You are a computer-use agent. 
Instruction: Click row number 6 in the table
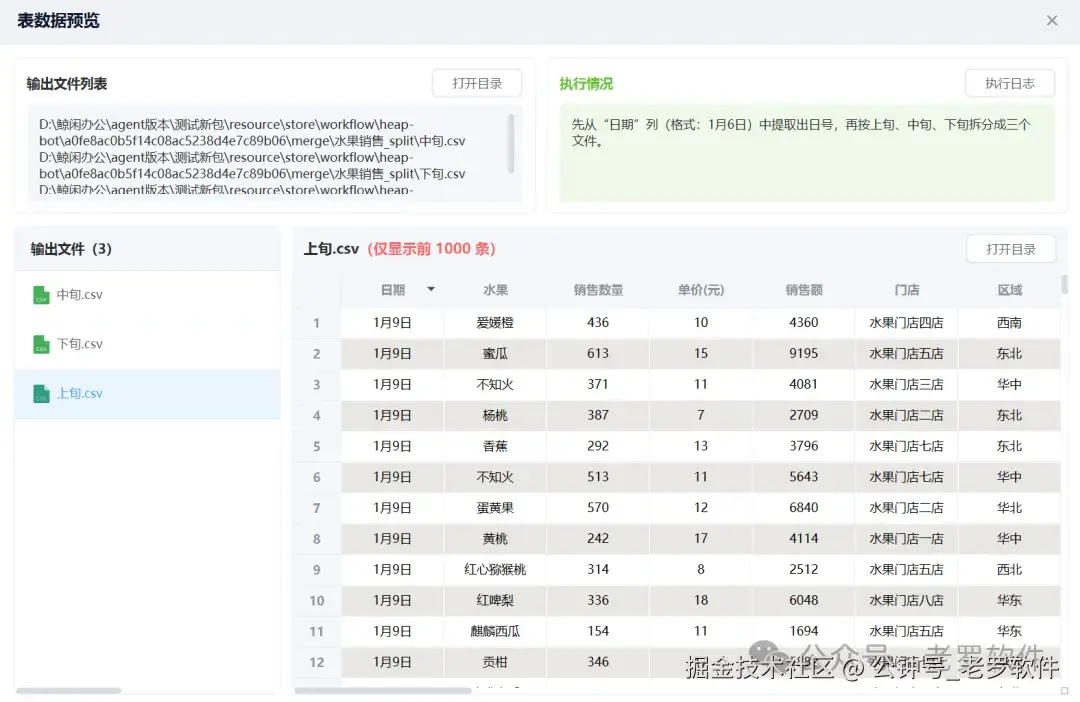[316, 477]
